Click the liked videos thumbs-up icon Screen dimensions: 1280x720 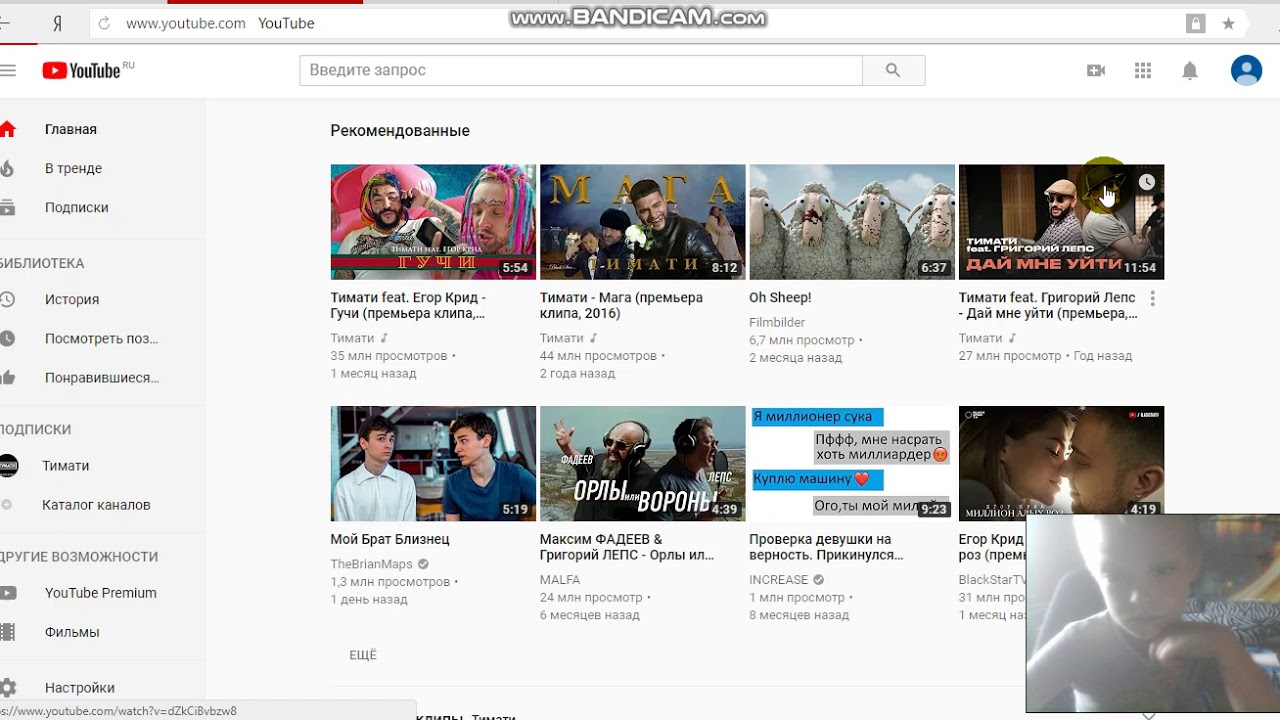click(x=8, y=378)
